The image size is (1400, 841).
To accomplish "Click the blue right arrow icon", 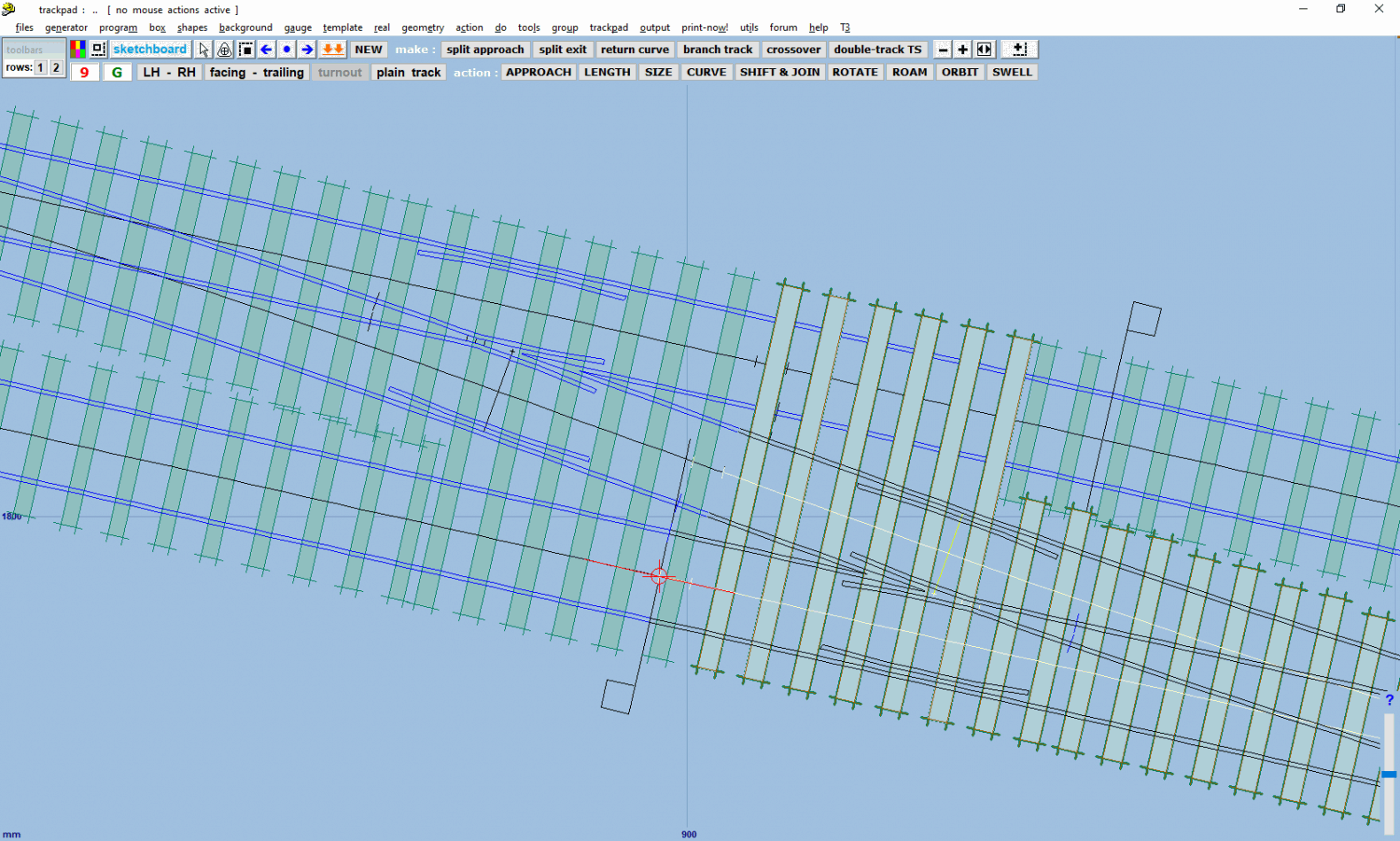I will (307, 50).
